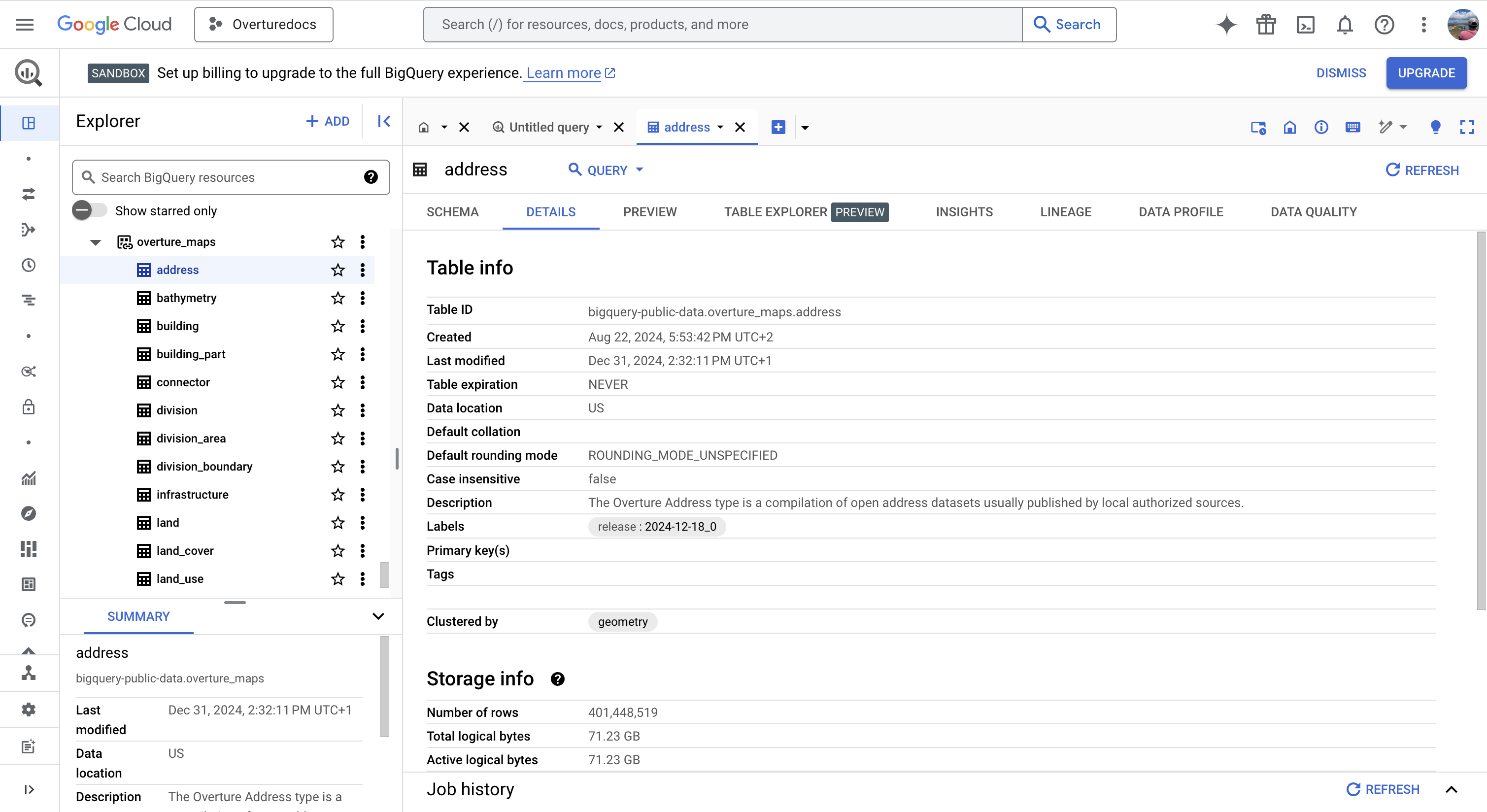Screen dimensions: 1487x812
Task: Switch to the SCHEMA tab
Action: (453, 212)
